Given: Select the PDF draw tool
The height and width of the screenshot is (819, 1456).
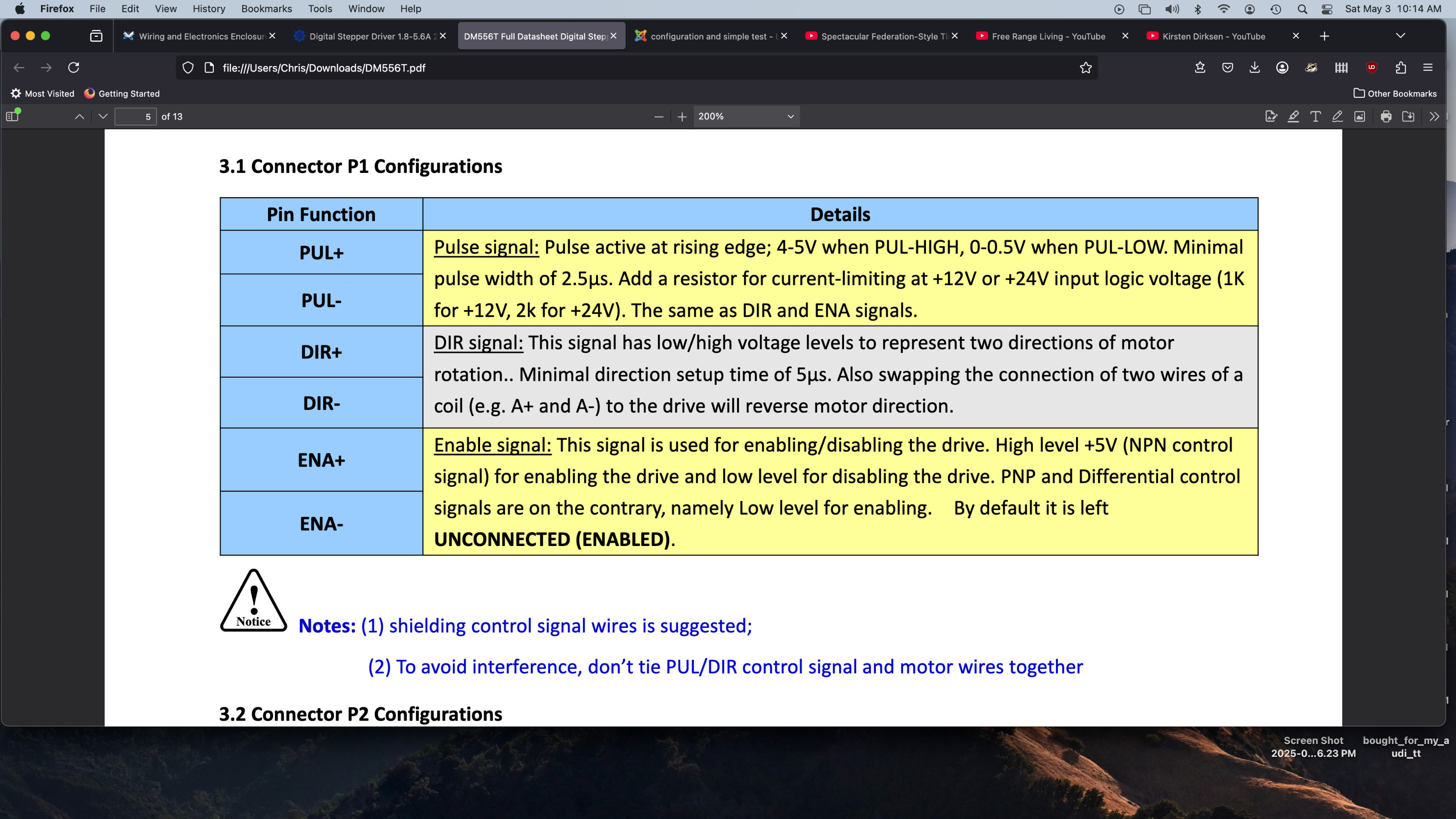Looking at the screenshot, I should coord(1337,116).
